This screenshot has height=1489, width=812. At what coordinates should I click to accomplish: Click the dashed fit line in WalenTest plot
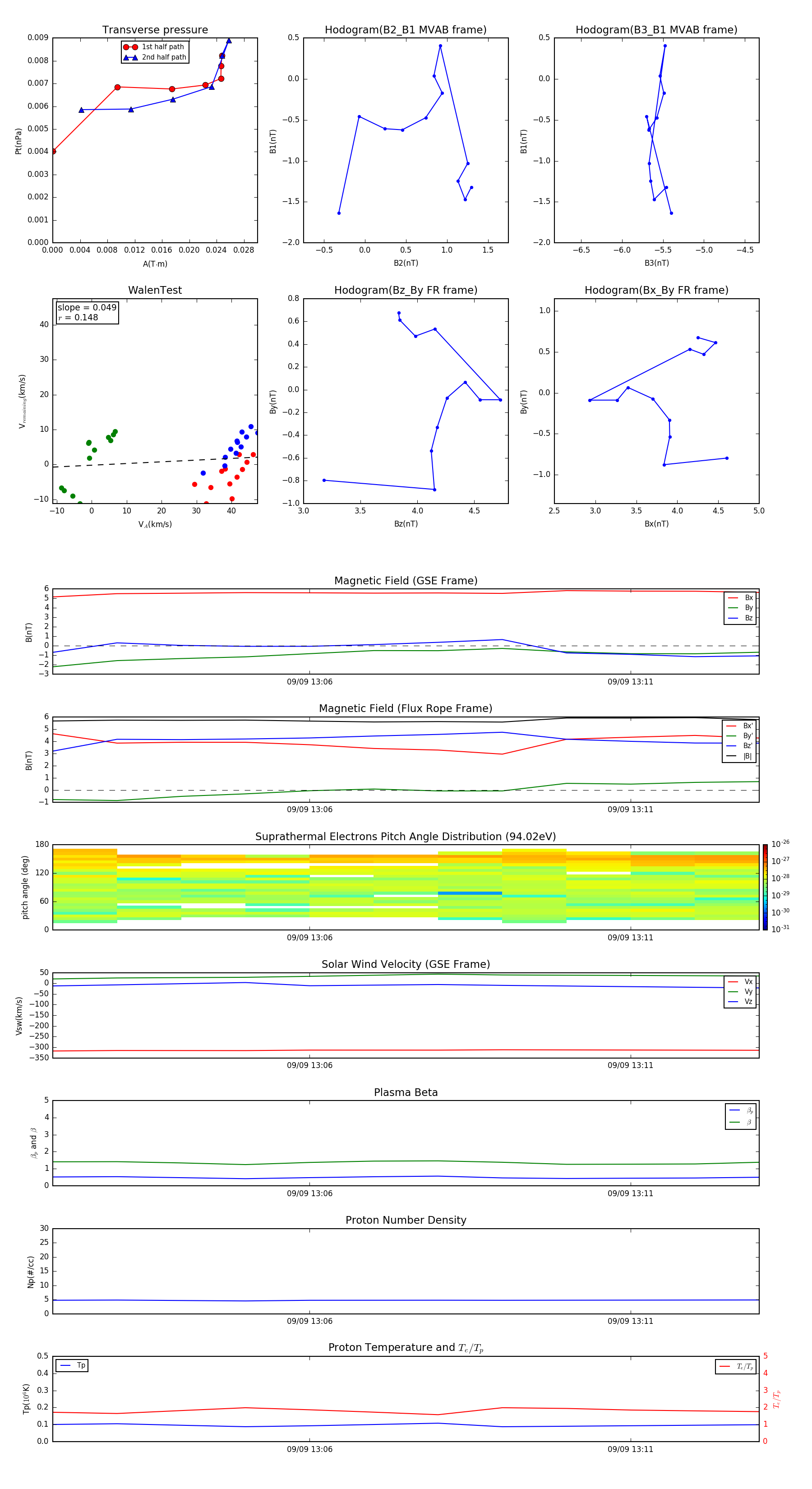155,462
